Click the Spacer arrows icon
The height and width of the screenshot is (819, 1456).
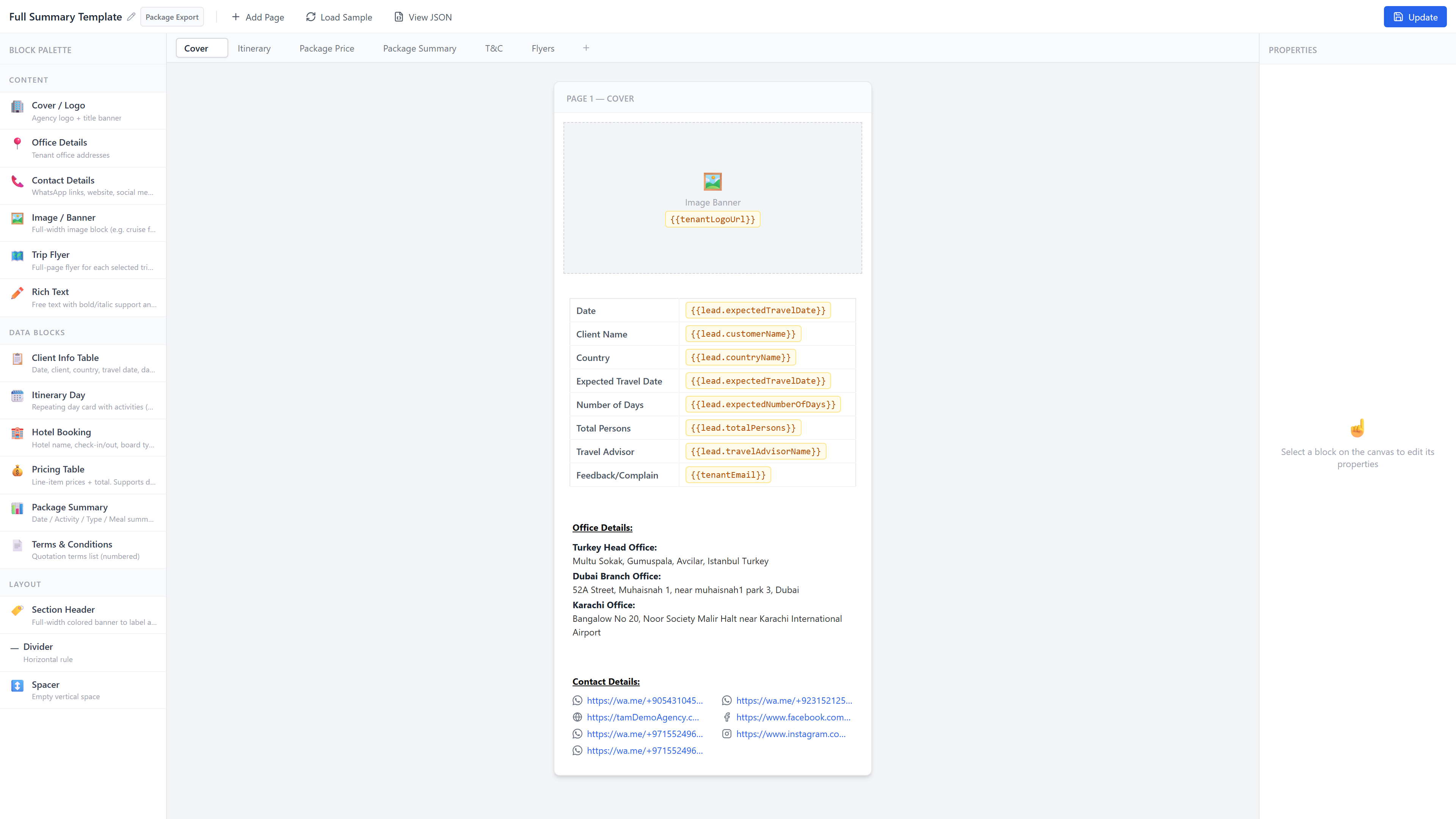(17, 686)
